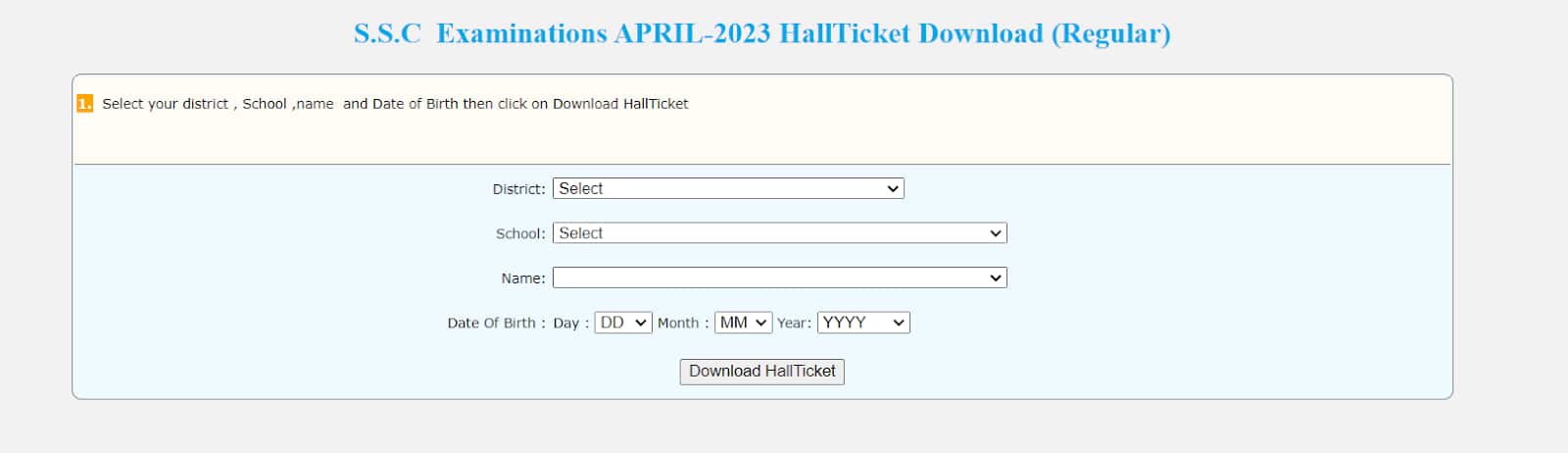Click the Name dropdown chevron arrow
This screenshot has height=453, width=1568.
(x=996, y=278)
